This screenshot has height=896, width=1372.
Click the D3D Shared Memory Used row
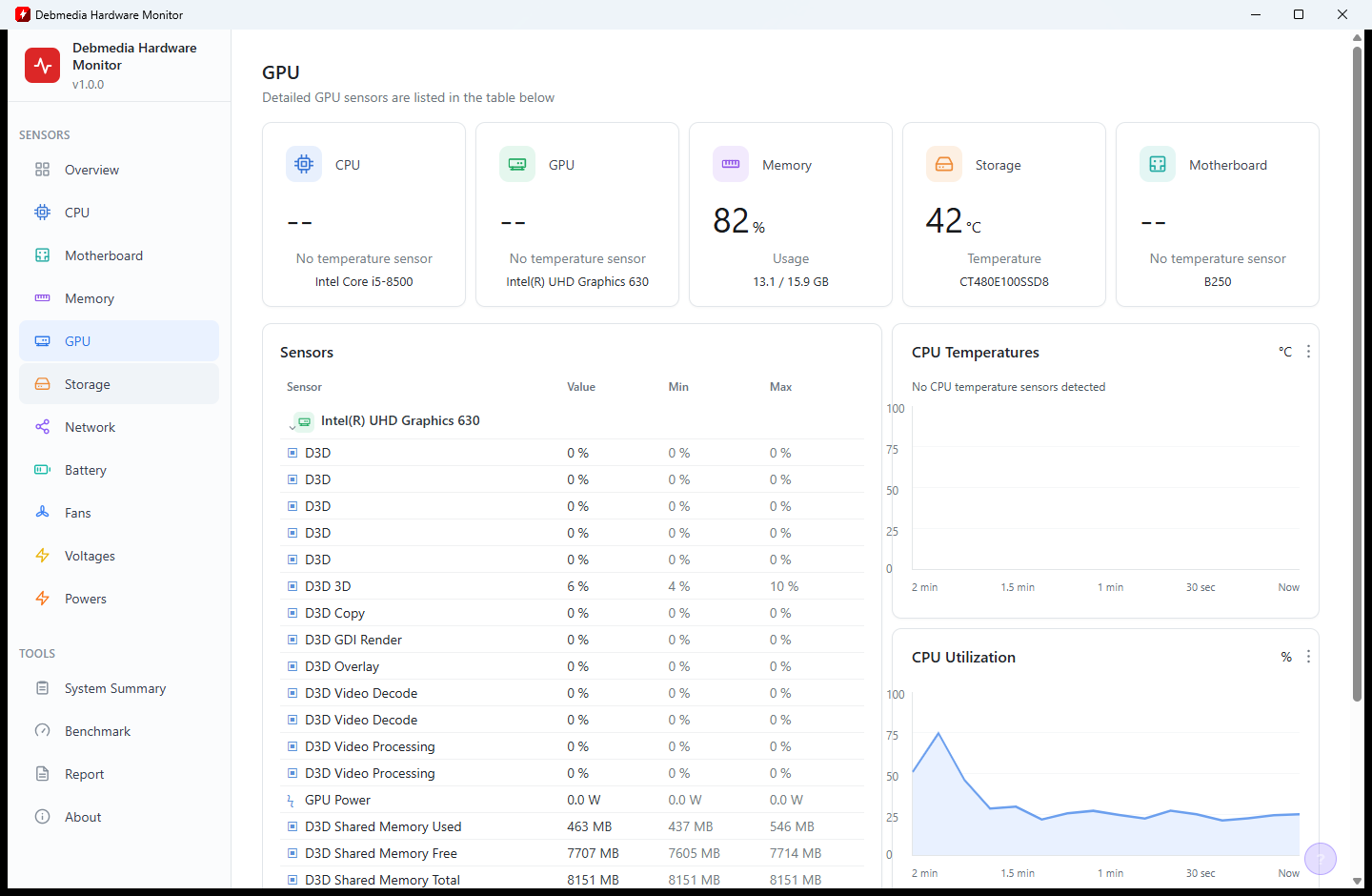point(572,826)
